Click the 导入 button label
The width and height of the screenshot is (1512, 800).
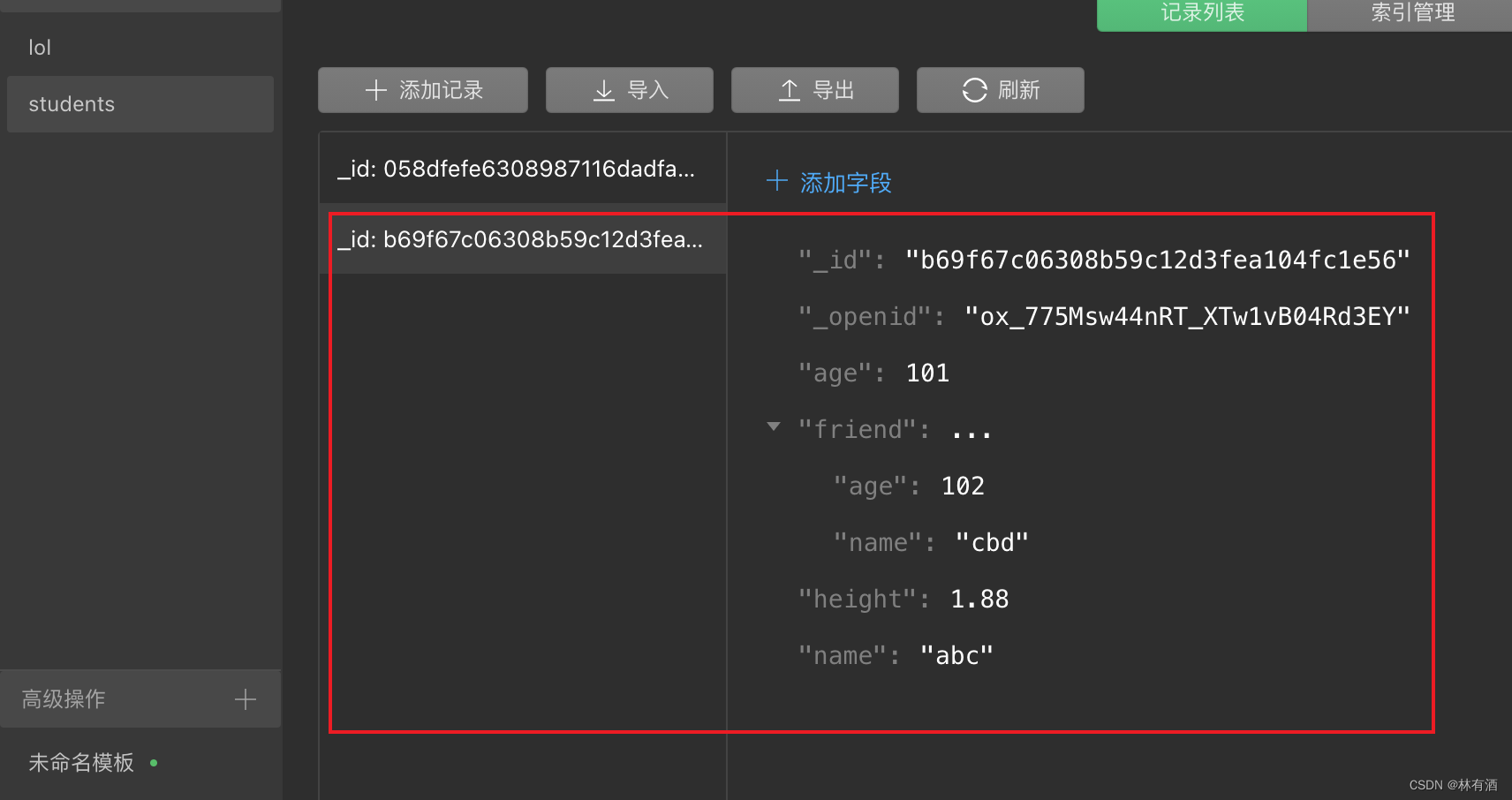pos(648,90)
